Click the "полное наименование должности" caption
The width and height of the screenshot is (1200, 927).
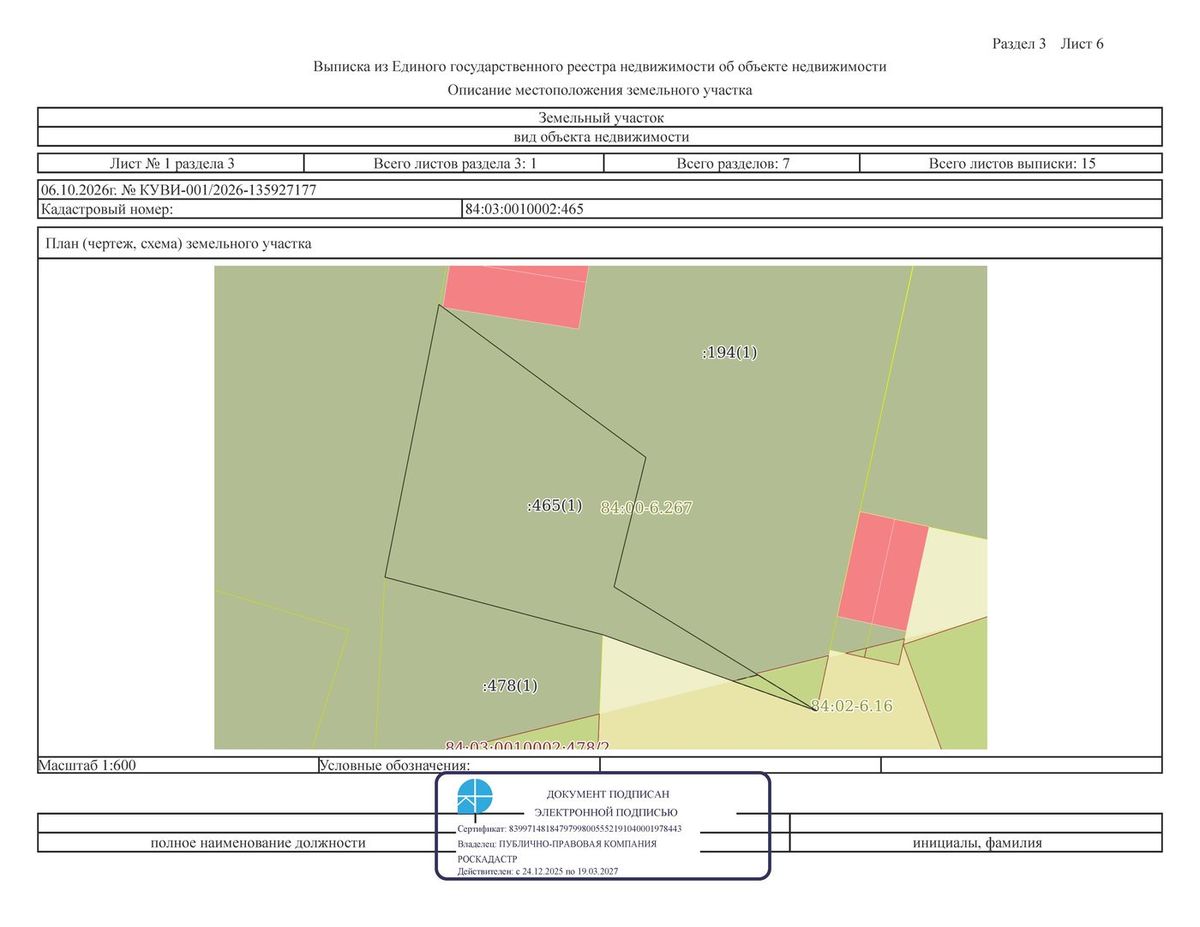(x=258, y=843)
